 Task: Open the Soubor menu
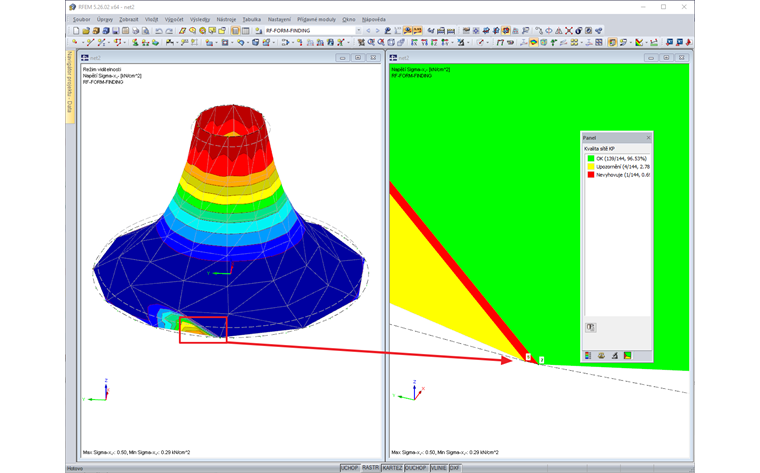tap(81, 19)
